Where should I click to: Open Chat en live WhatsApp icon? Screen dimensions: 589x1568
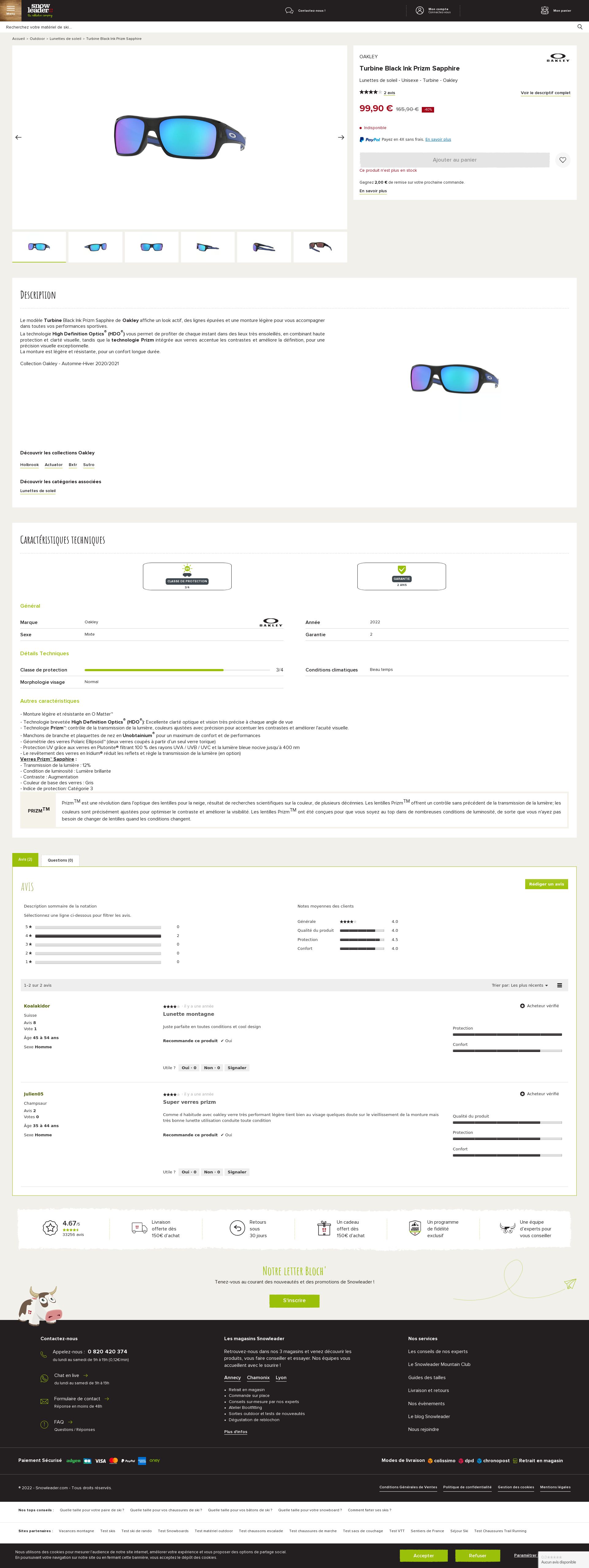coord(44,1378)
